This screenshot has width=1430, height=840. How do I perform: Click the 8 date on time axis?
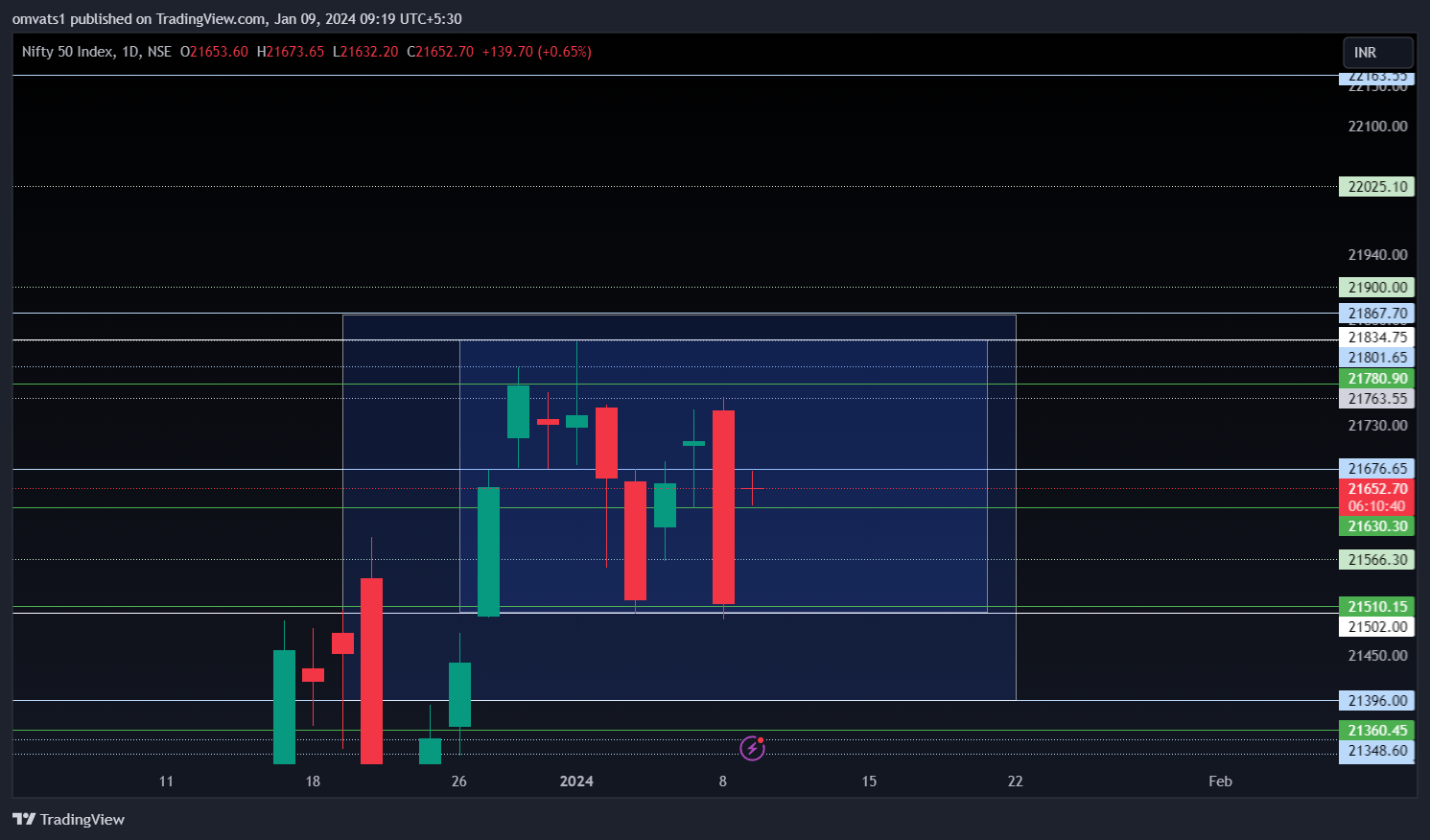pyautogui.click(x=723, y=782)
